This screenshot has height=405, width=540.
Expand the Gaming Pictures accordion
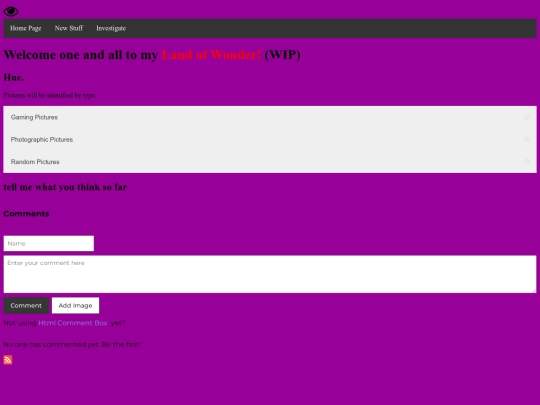coord(270,117)
